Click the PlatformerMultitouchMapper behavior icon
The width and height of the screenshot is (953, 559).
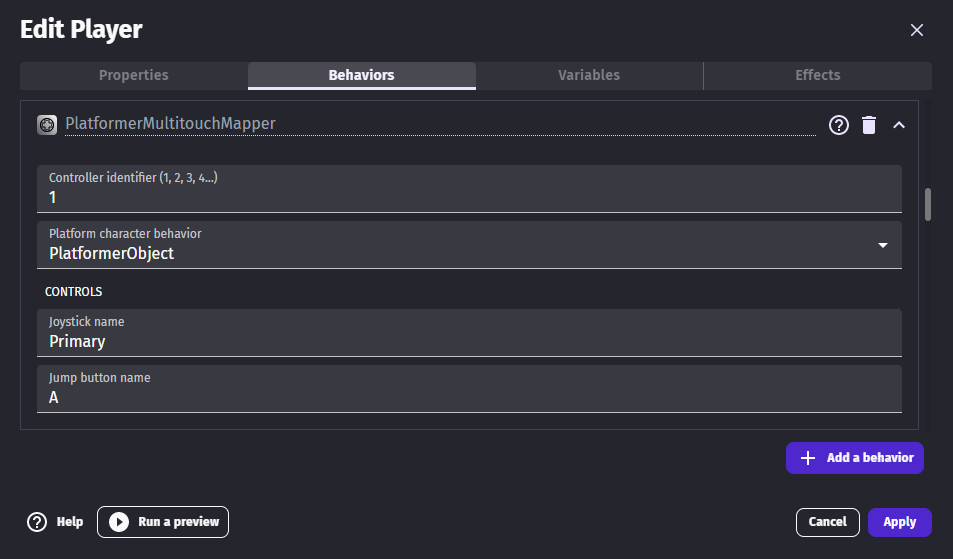[46, 124]
